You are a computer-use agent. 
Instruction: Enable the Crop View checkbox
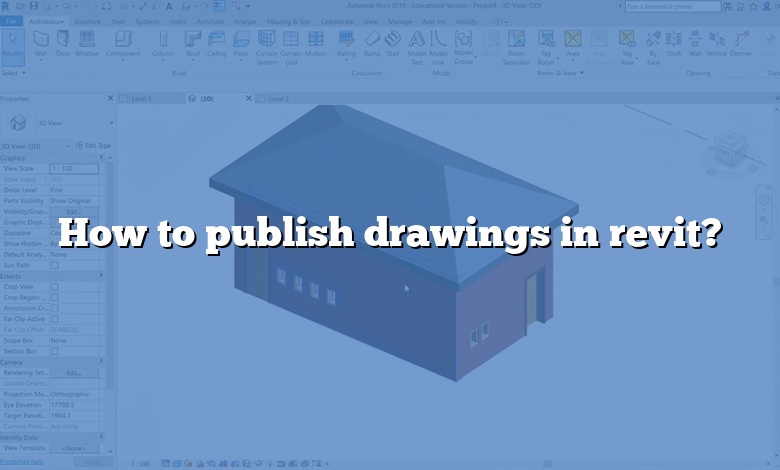point(55,286)
